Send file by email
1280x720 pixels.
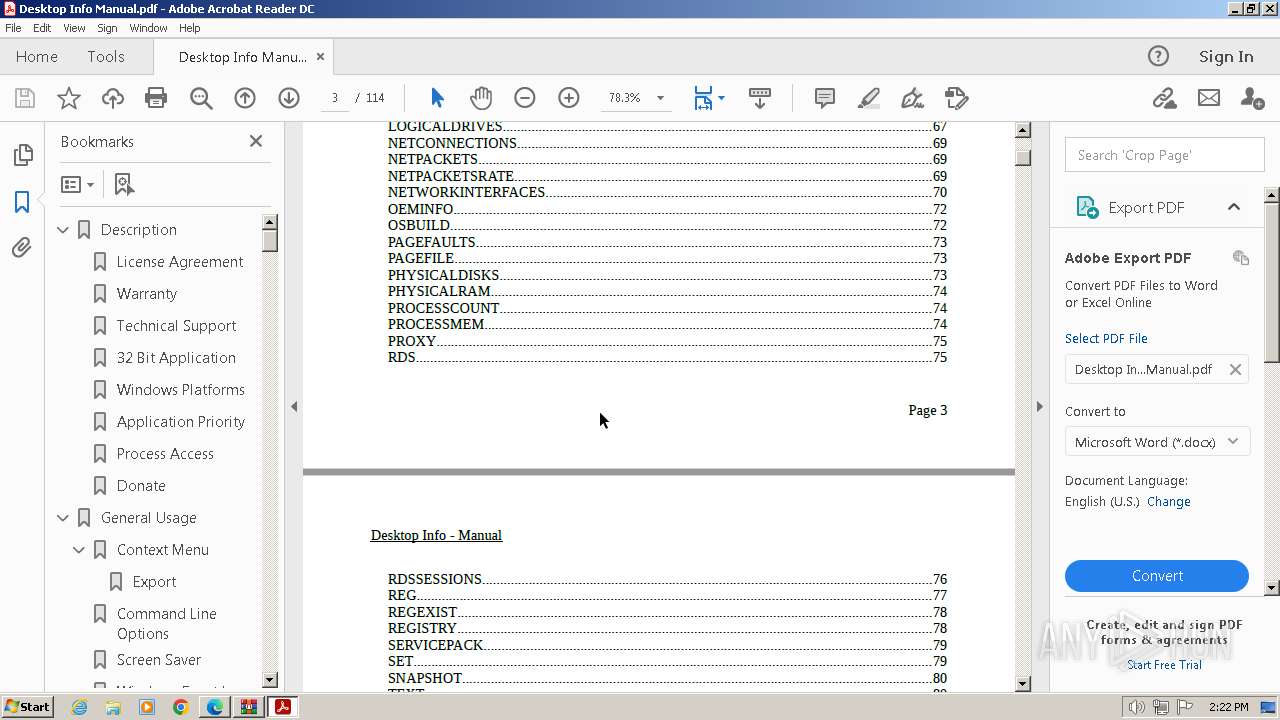[1209, 98]
